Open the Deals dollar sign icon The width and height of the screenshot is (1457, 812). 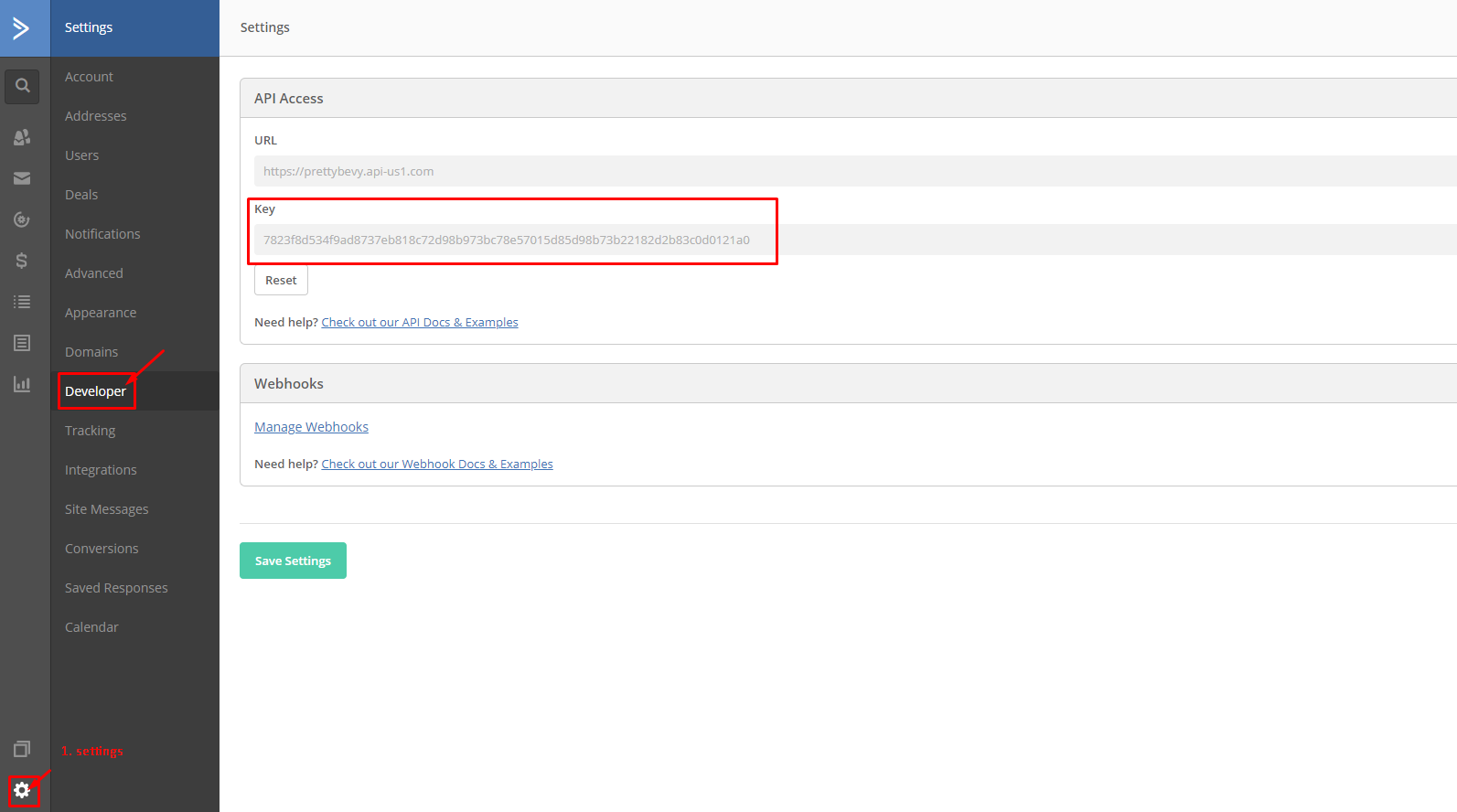(x=22, y=261)
